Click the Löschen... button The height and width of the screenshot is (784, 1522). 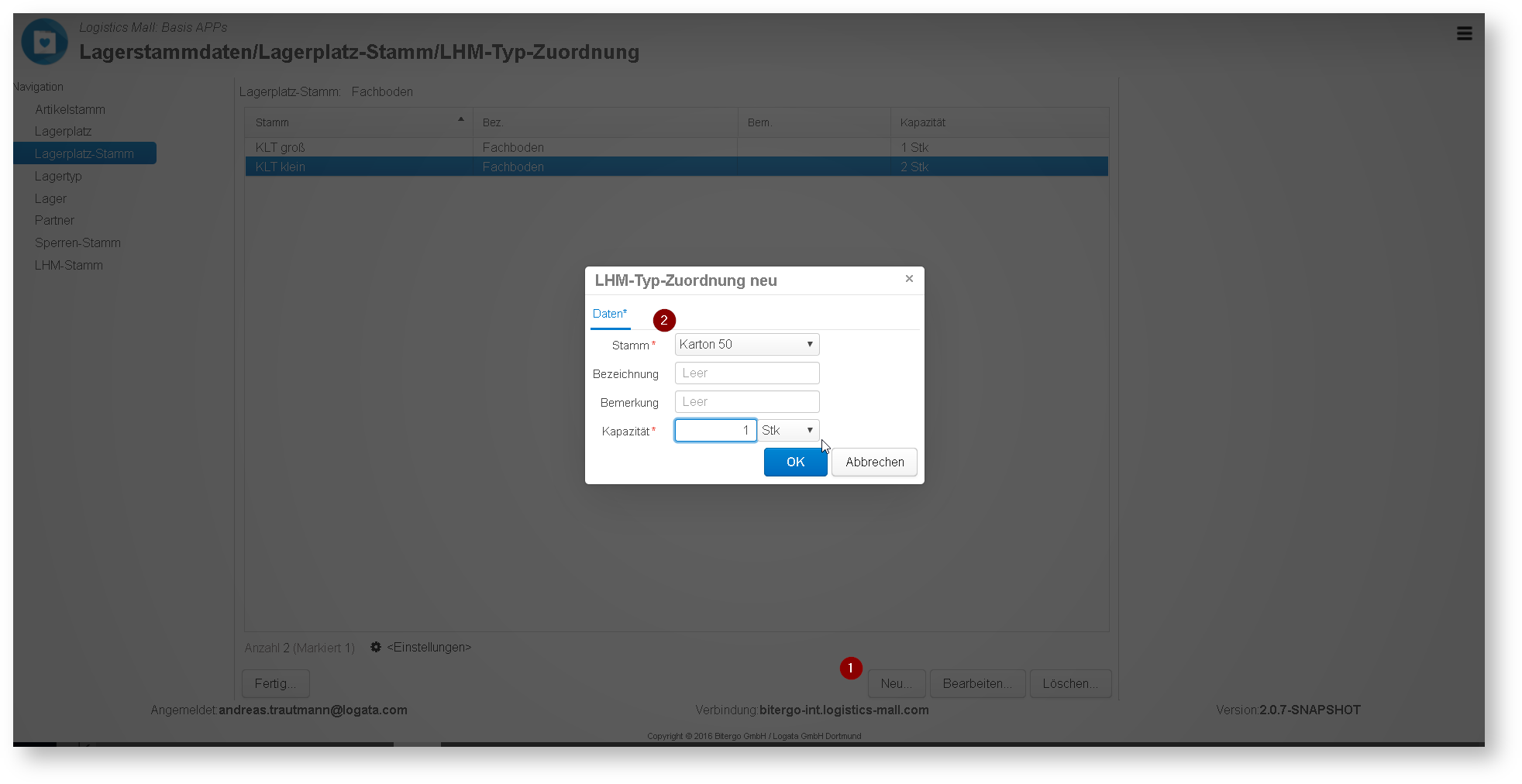pos(1070,684)
